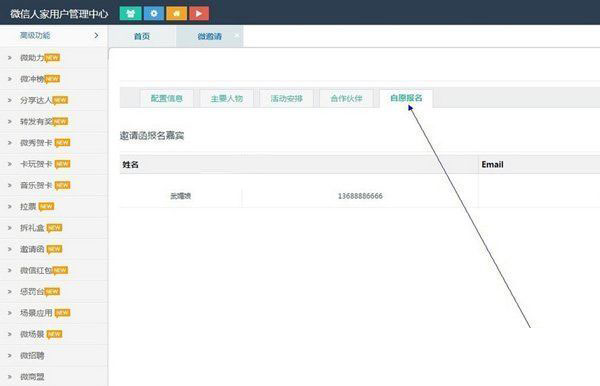The image size is (600, 386).
Task: Open the 微信红包 menu entry
Action: click(x=54, y=270)
